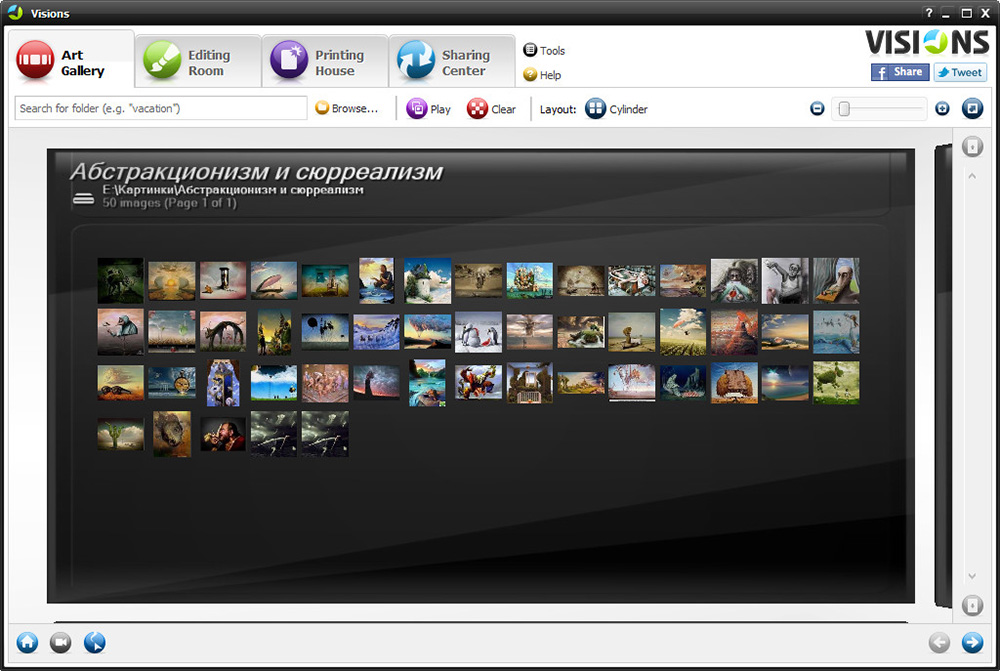Toggle the full screen view icon
The image size is (1000, 671).
[972, 108]
